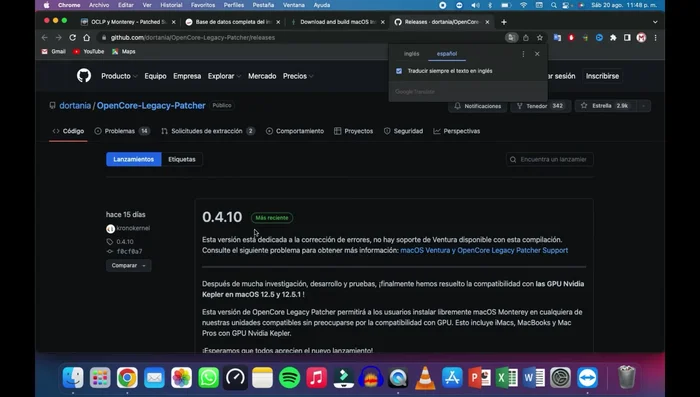Click the Notificaciones button
700x397 pixels.
coord(477,106)
